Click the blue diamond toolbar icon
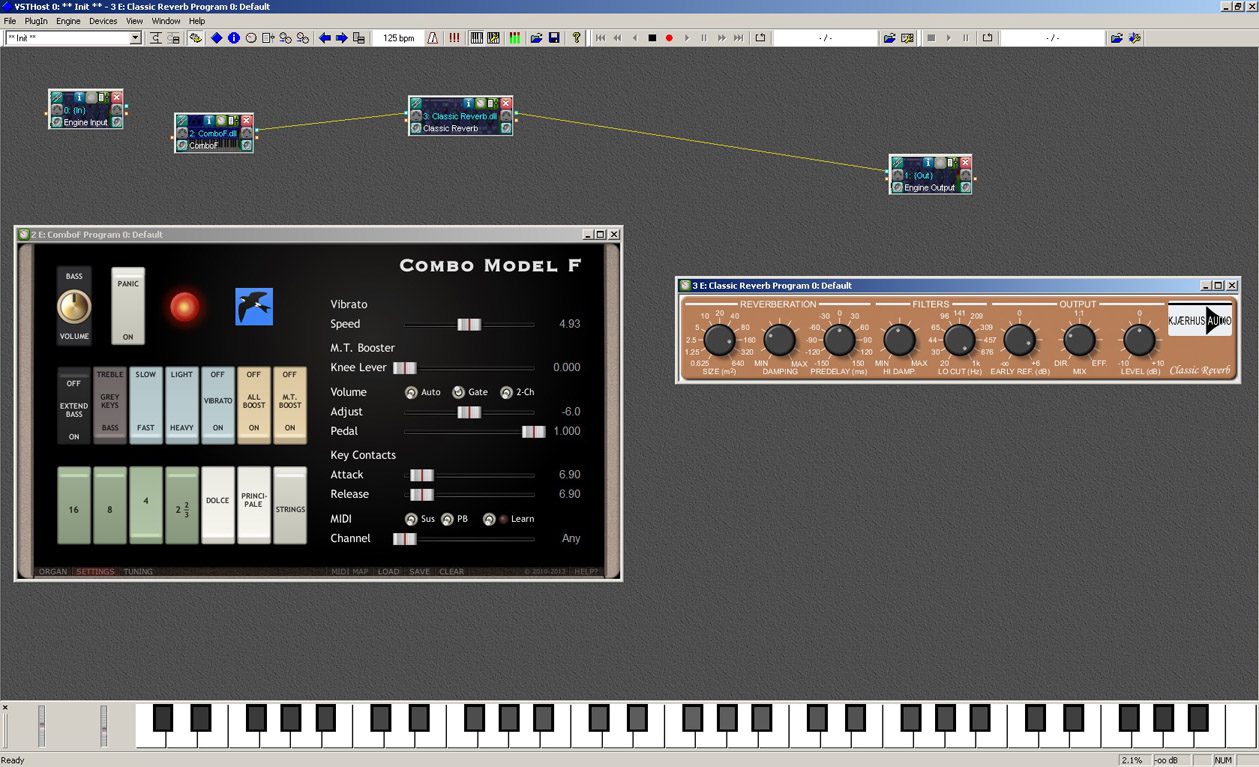The image size is (1259, 767). click(x=217, y=38)
